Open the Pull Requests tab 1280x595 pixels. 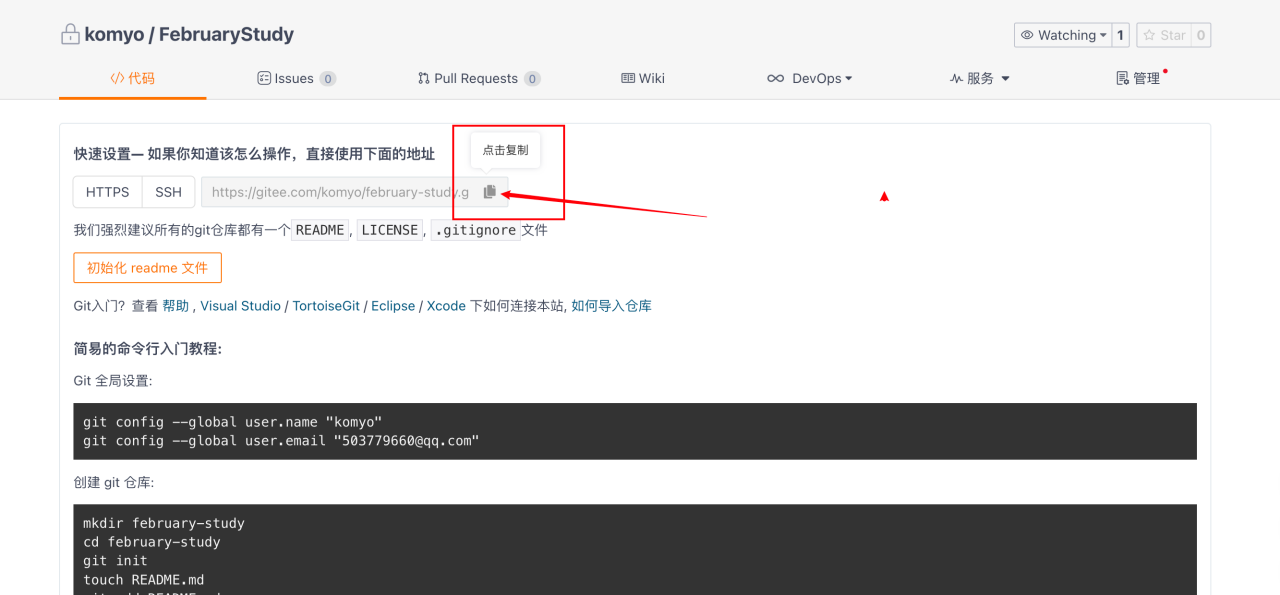[479, 78]
